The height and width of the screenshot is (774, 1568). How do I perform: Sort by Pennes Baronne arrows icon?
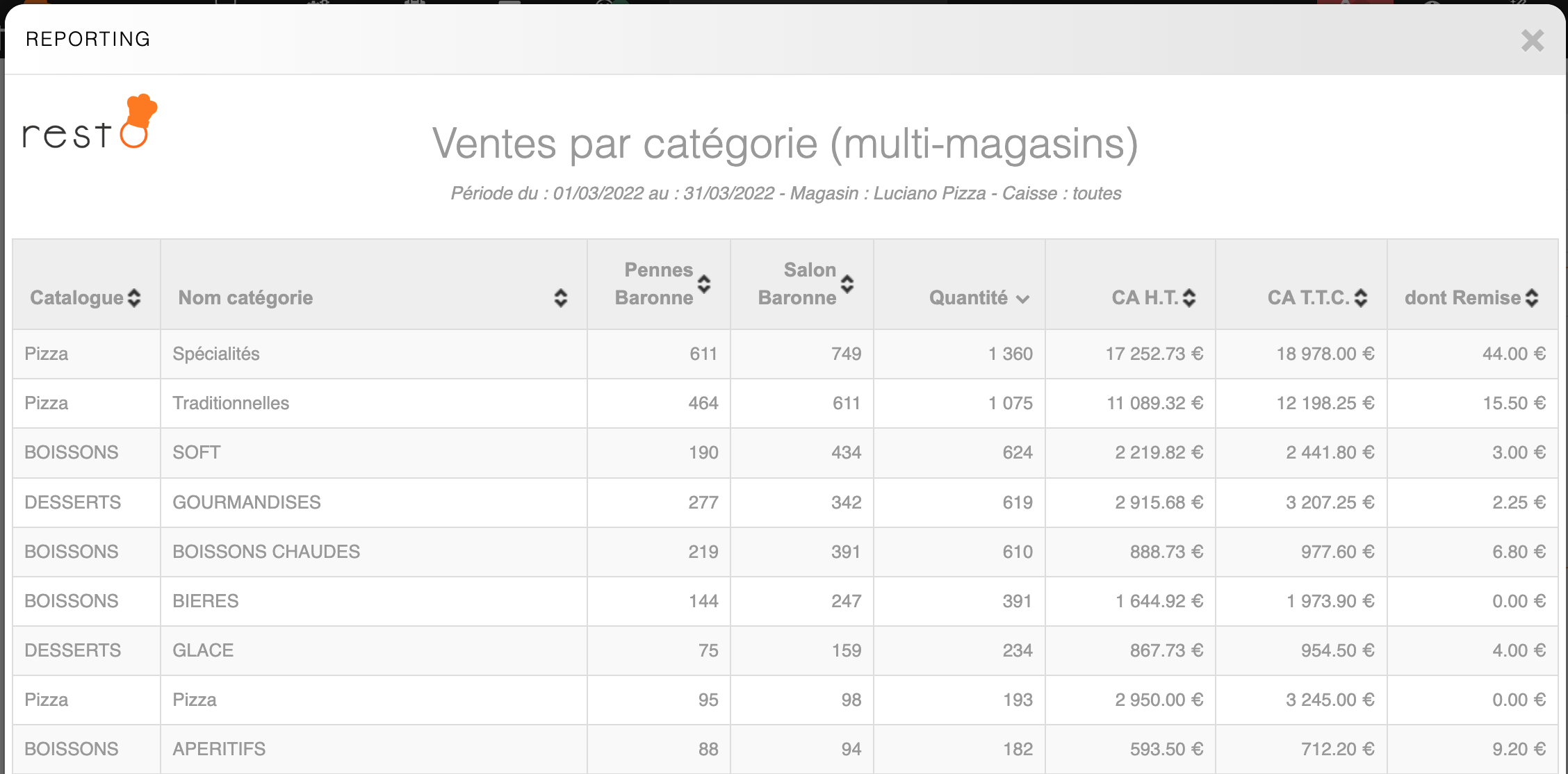(x=704, y=283)
